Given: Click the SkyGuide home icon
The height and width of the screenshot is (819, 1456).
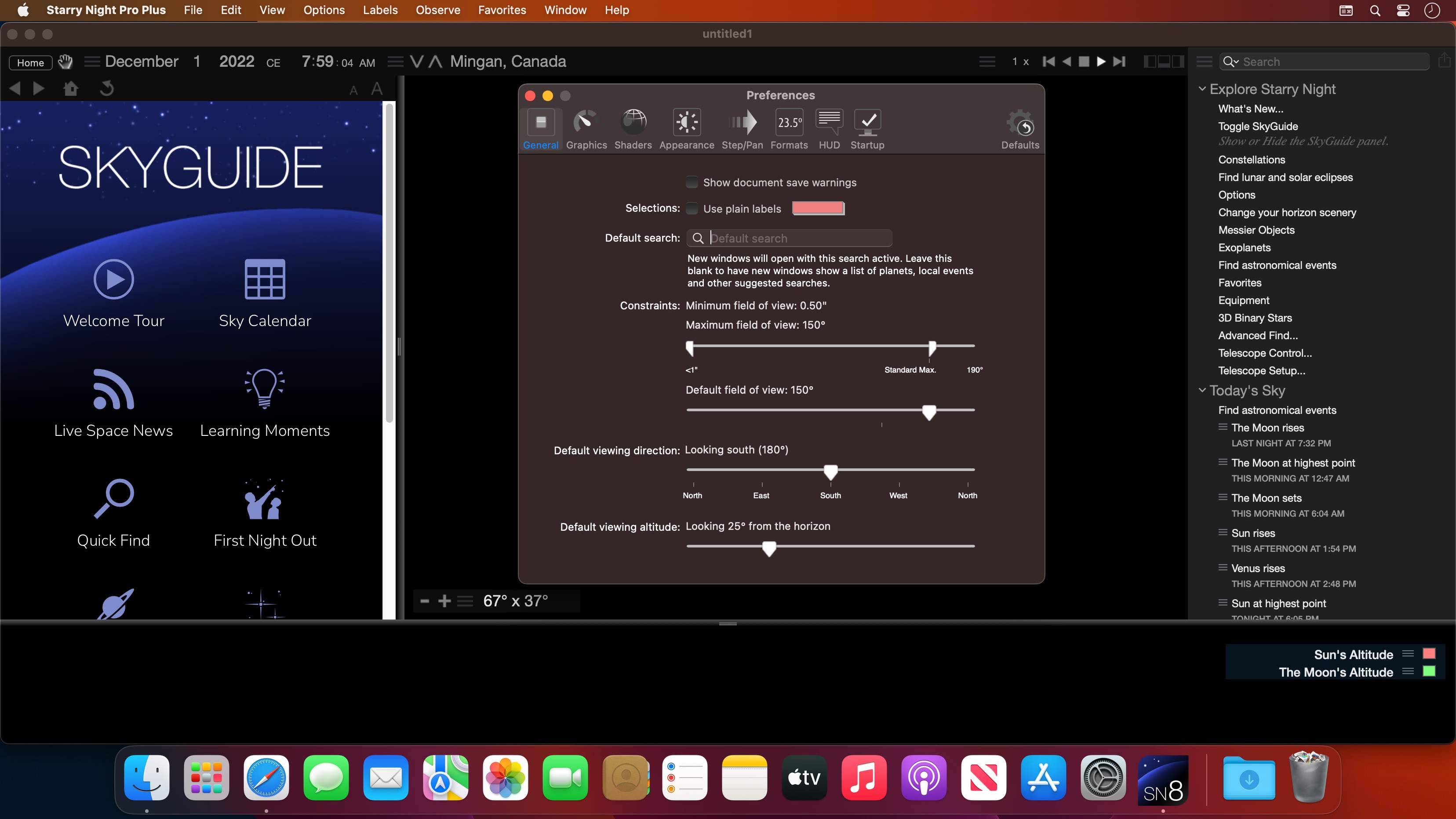Looking at the screenshot, I should [x=71, y=89].
